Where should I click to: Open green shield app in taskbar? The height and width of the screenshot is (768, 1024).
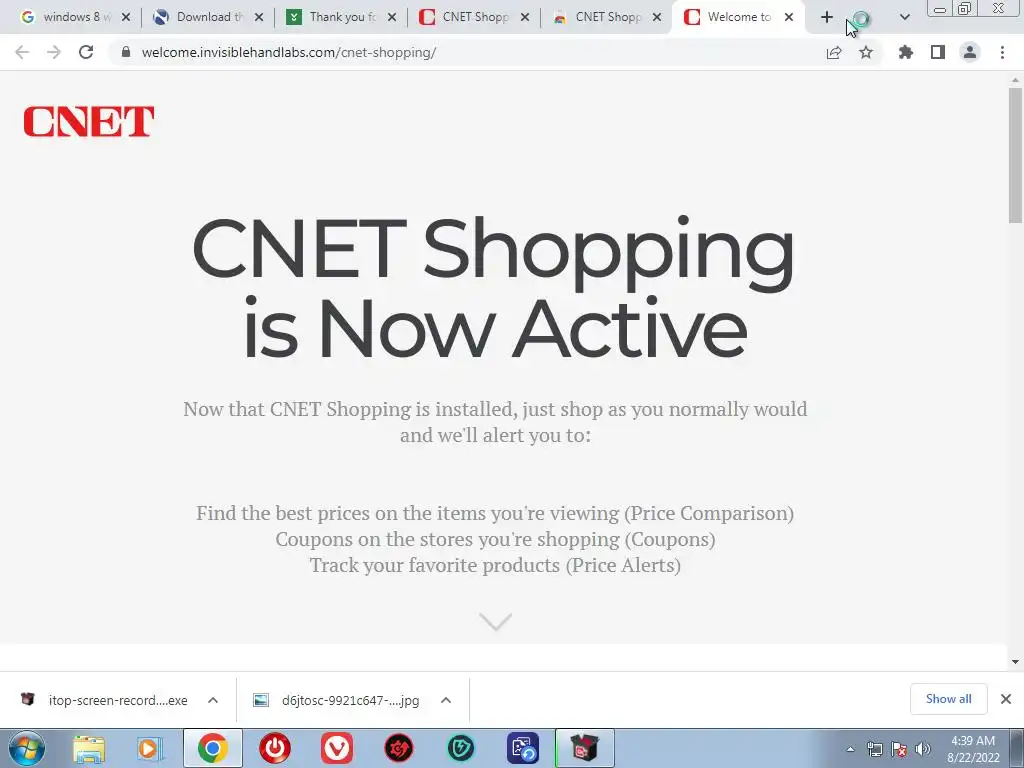coord(460,748)
